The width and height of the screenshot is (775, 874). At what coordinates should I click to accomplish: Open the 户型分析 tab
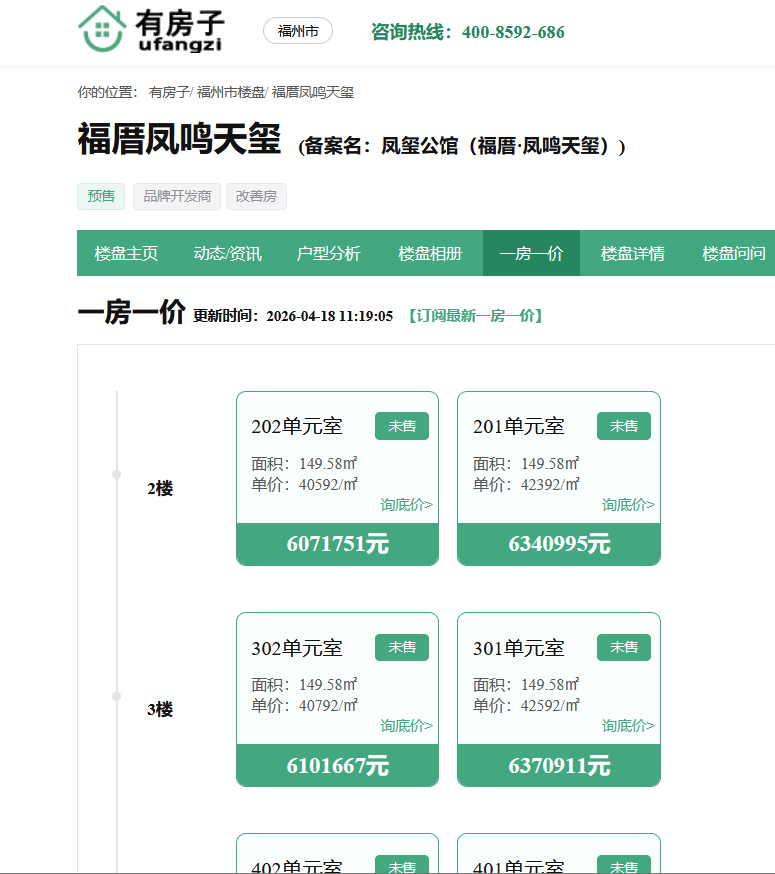(x=328, y=253)
